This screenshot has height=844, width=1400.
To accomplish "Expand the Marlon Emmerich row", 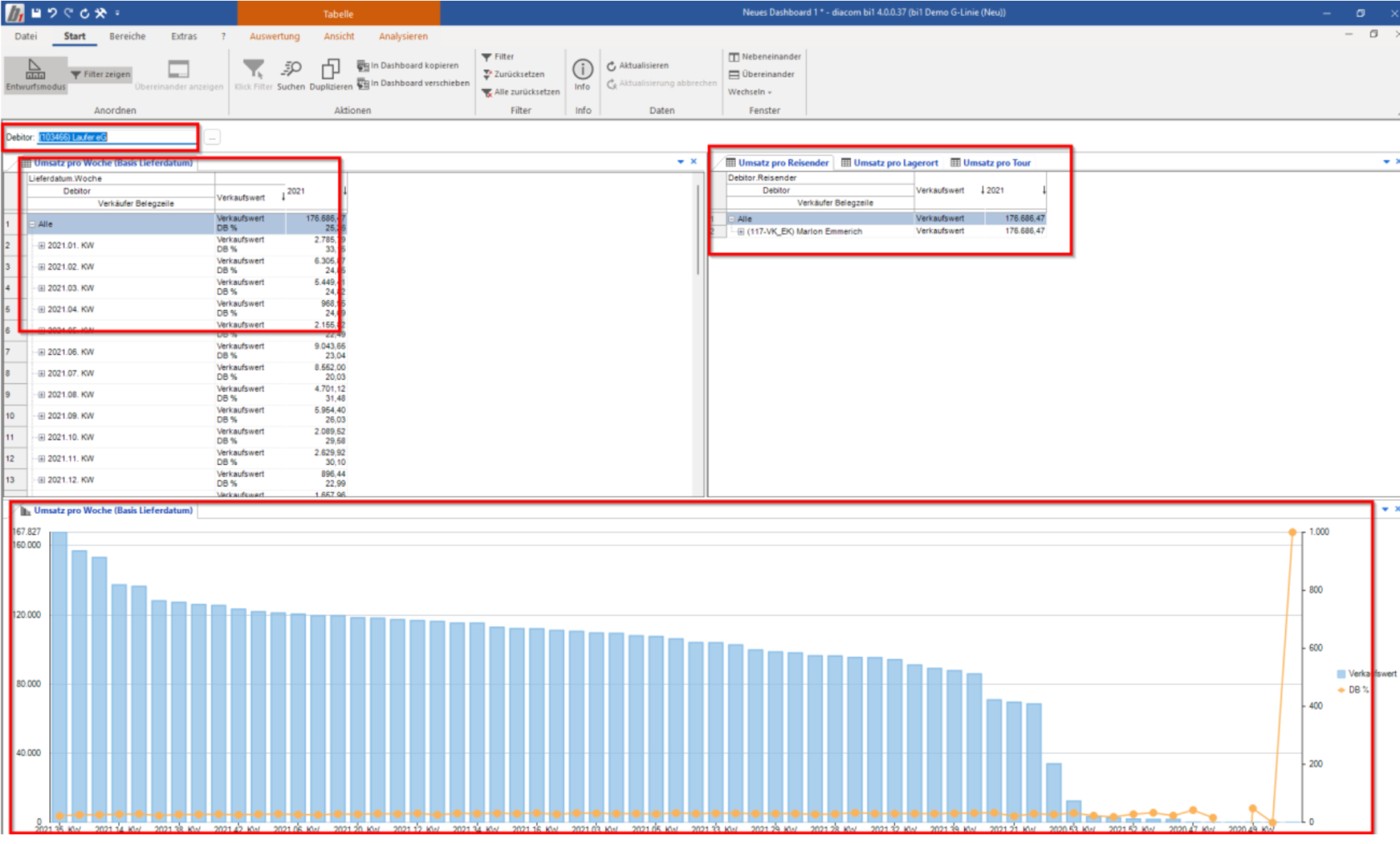I will point(741,232).
